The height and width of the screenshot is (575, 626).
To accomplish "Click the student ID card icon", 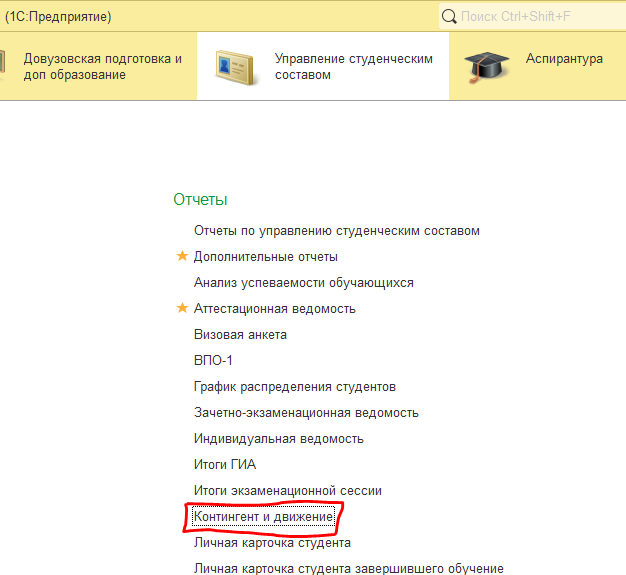I will tap(237, 66).
